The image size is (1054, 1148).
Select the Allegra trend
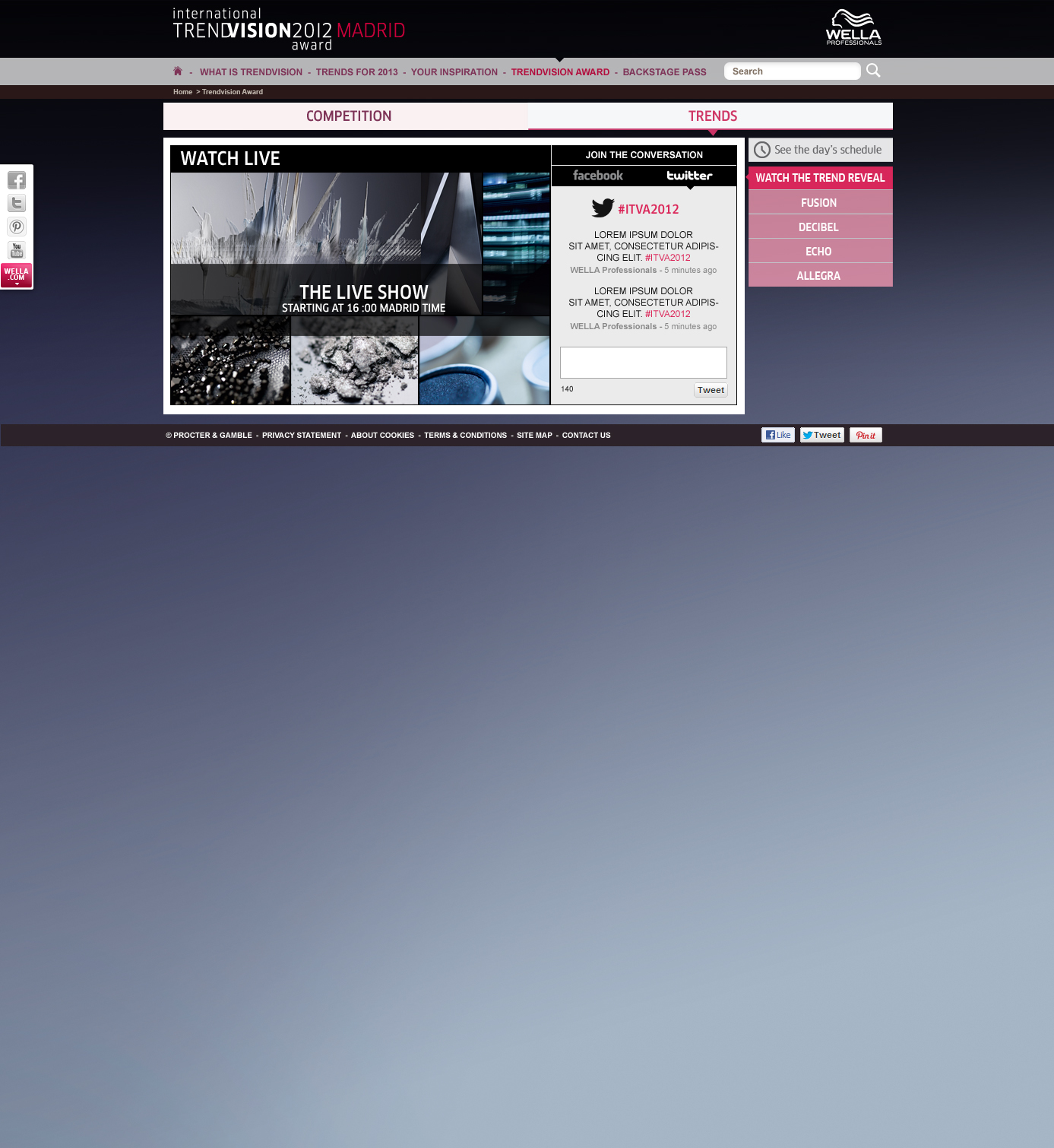tap(821, 275)
